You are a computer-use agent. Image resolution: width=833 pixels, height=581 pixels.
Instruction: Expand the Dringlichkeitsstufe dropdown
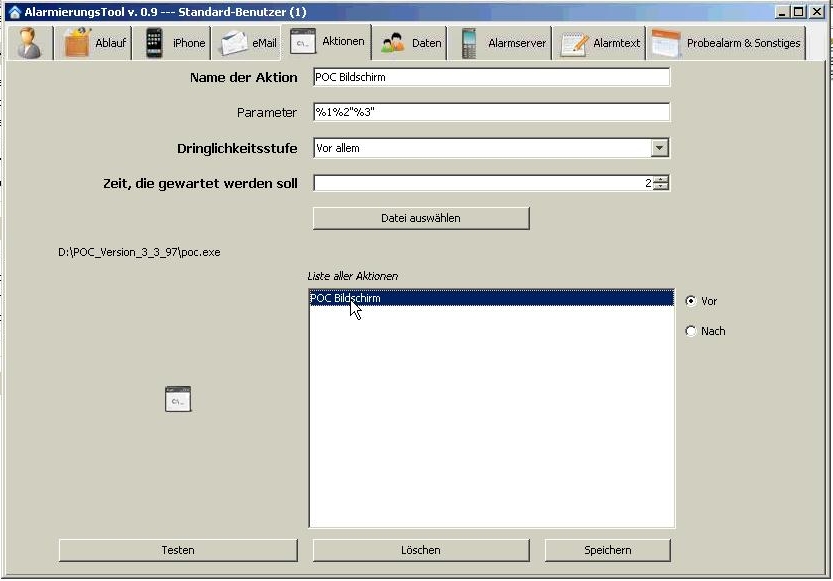(659, 148)
